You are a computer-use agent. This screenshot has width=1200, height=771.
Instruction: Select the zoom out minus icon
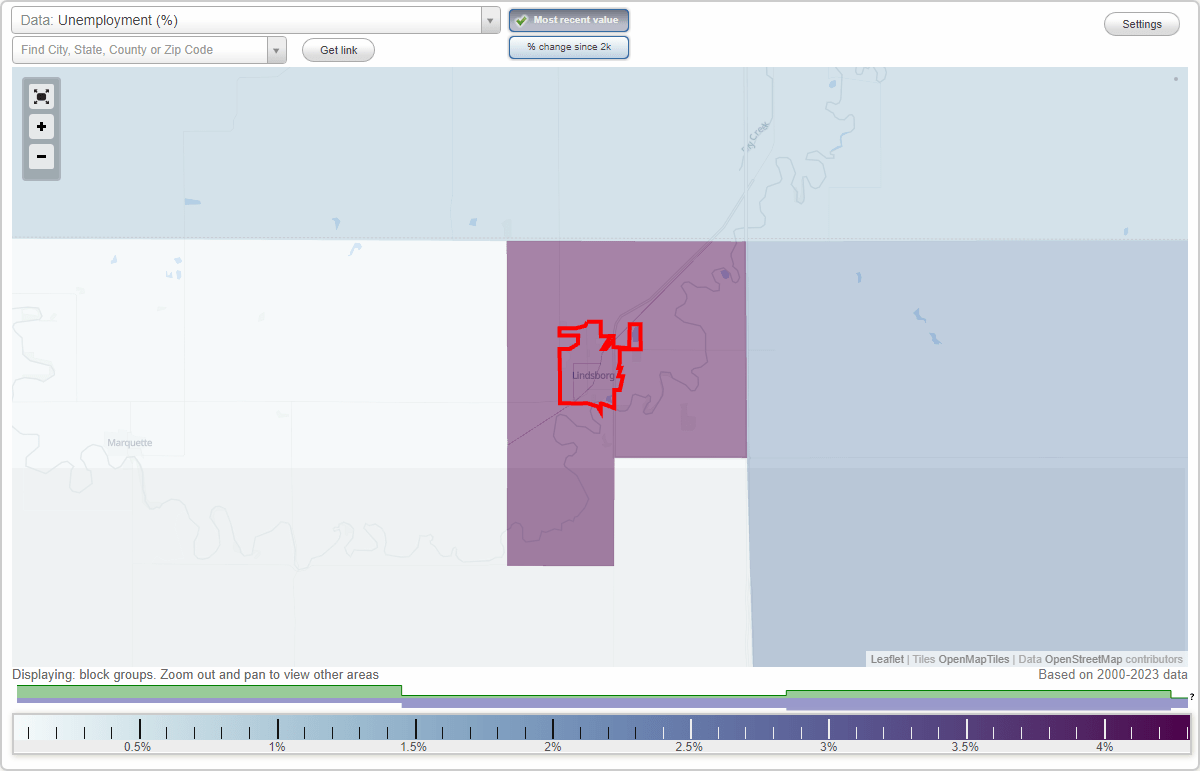[41, 157]
